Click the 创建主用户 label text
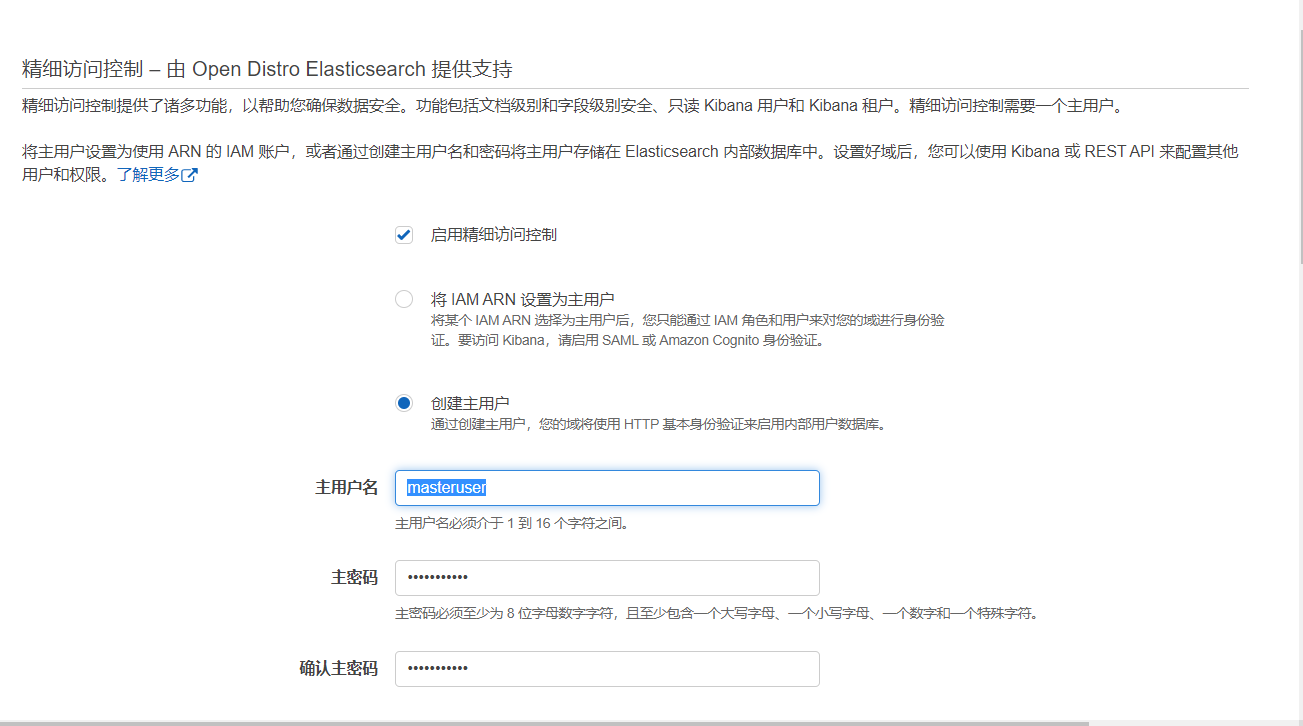This screenshot has width=1303, height=726. pos(470,403)
